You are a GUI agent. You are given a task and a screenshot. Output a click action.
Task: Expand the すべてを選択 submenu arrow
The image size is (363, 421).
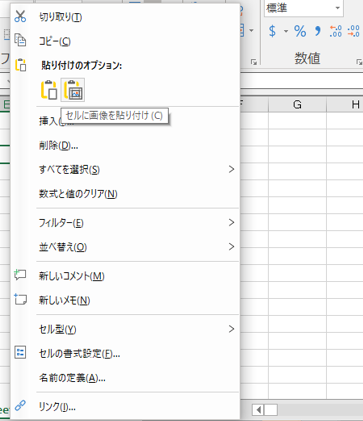click(231, 169)
